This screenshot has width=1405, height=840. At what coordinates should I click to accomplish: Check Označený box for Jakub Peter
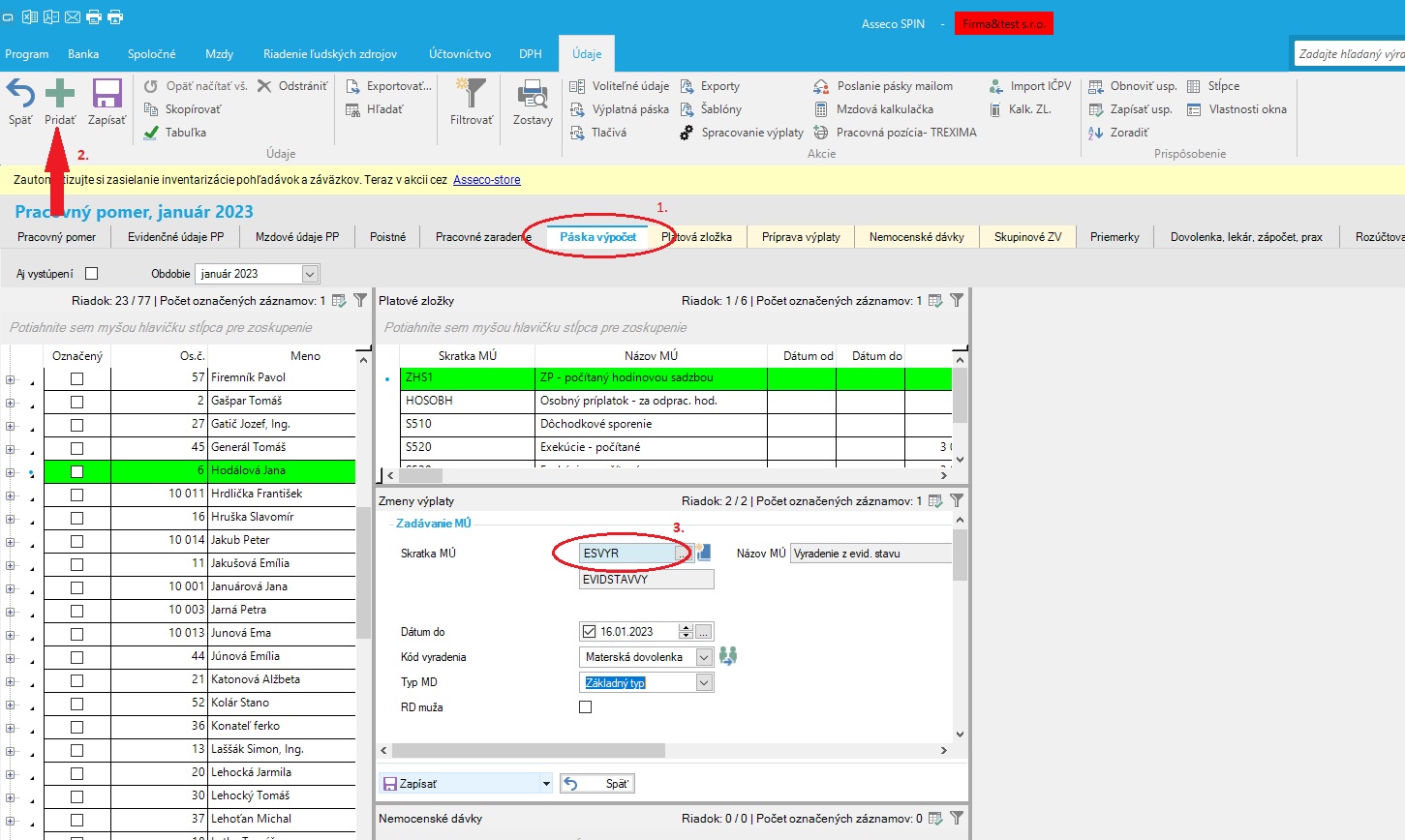pyautogui.click(x=76, y=541)
